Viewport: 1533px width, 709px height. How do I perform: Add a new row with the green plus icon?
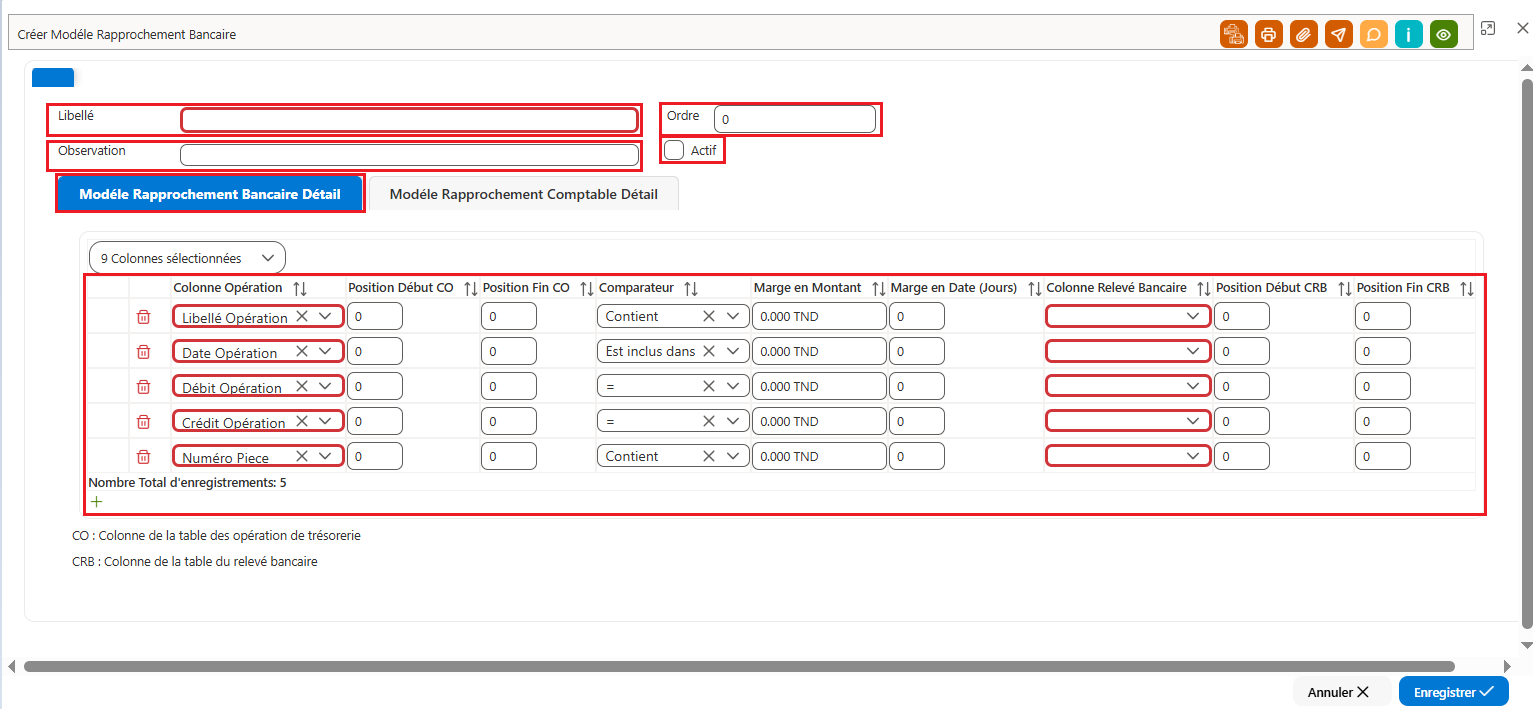[x=96, y=501]
